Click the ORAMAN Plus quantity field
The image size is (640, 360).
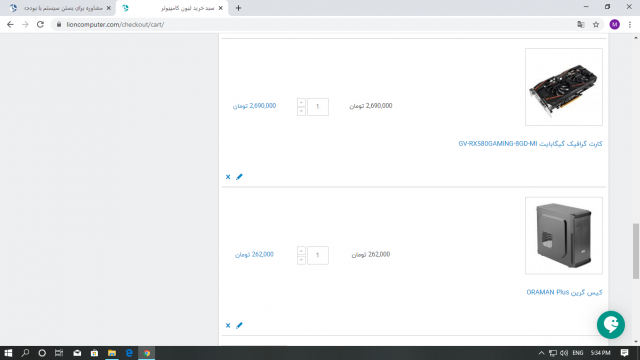point(318,256)
